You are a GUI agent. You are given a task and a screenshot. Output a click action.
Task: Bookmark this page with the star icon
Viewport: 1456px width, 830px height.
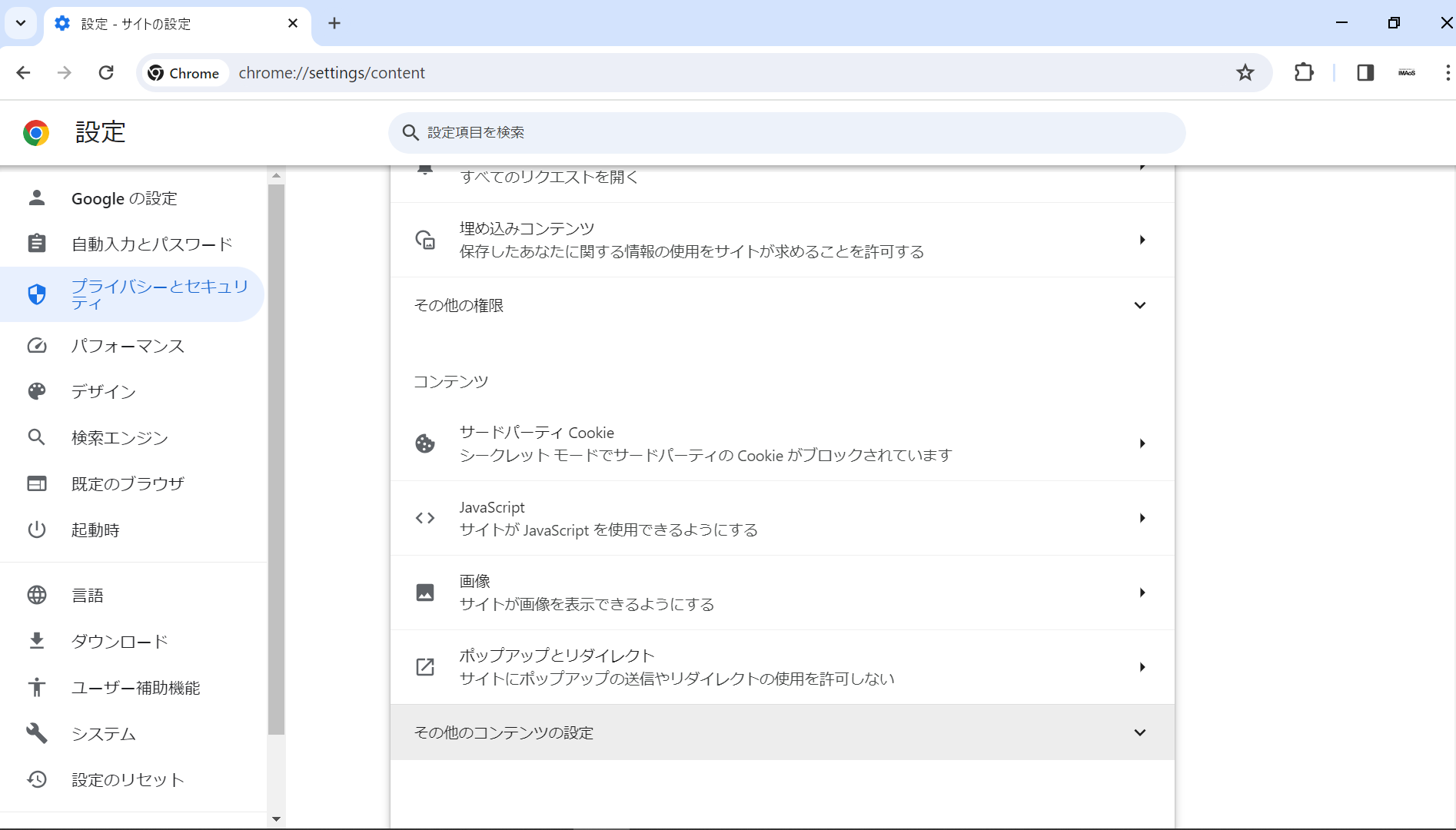click(1245, 72)
